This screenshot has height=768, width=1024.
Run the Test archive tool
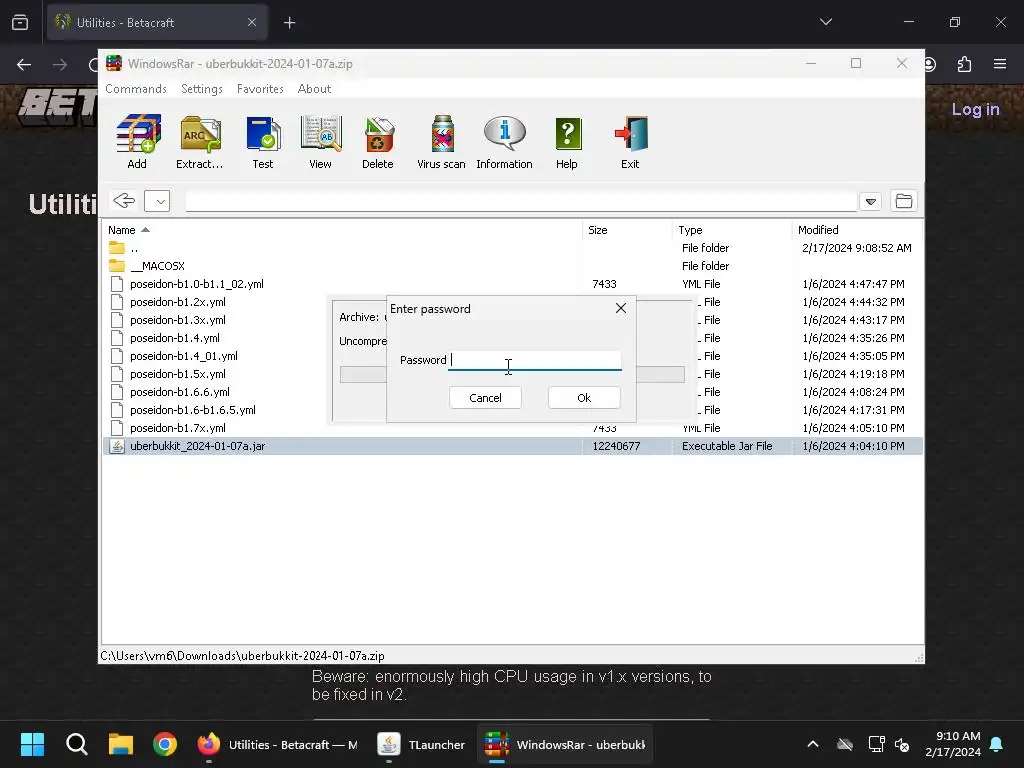tap(263, 142)
